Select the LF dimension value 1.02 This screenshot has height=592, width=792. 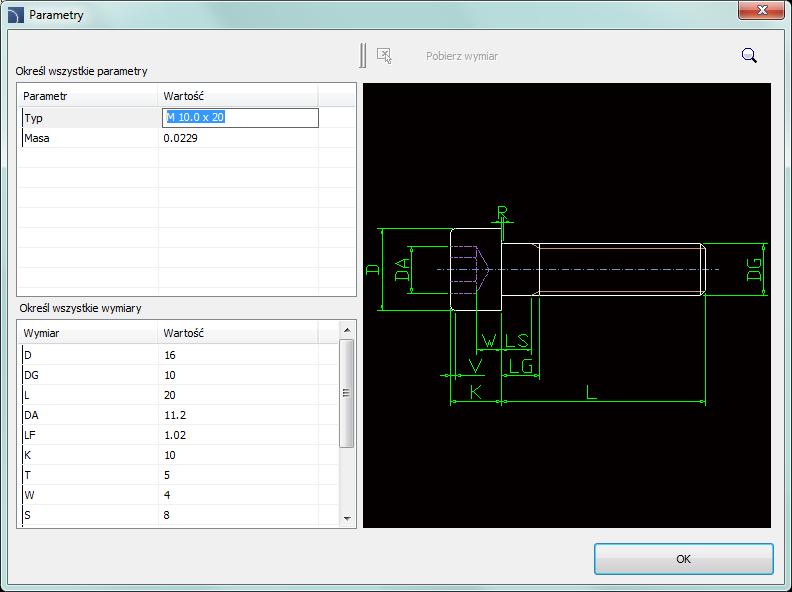175,435
